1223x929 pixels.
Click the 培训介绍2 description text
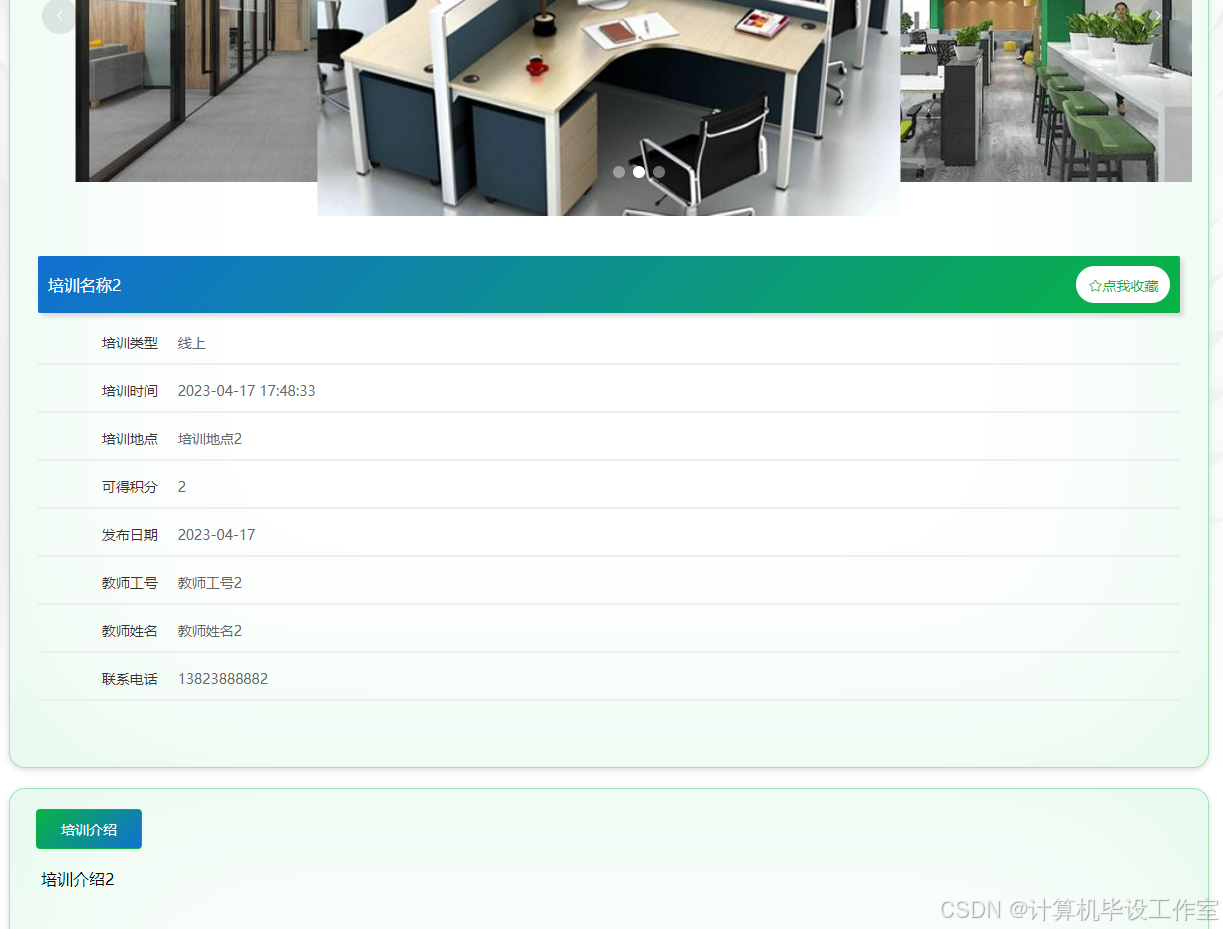tap(76, 879)
